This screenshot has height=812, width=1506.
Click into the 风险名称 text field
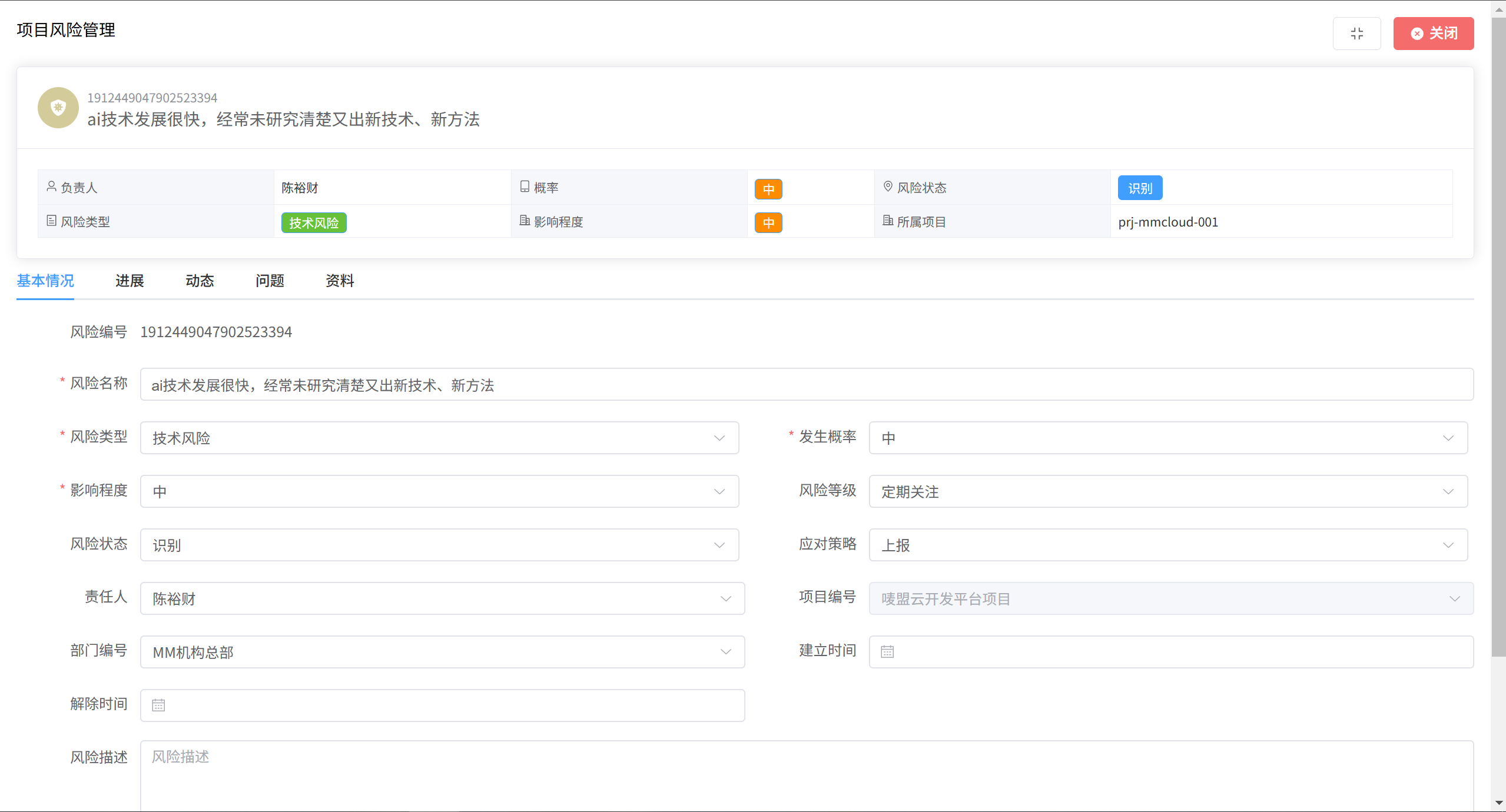[x=806, y=385]
